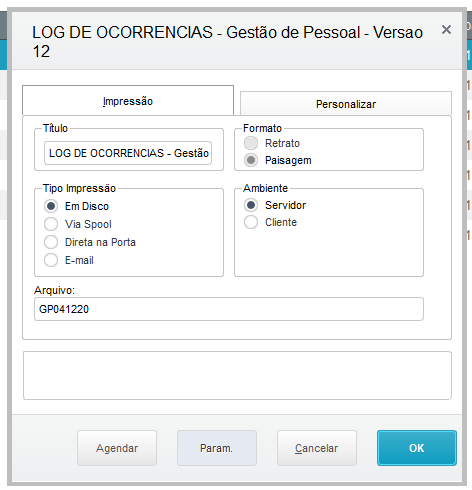Click the Agendar button
Screen dimensions: 472x490
117,448
